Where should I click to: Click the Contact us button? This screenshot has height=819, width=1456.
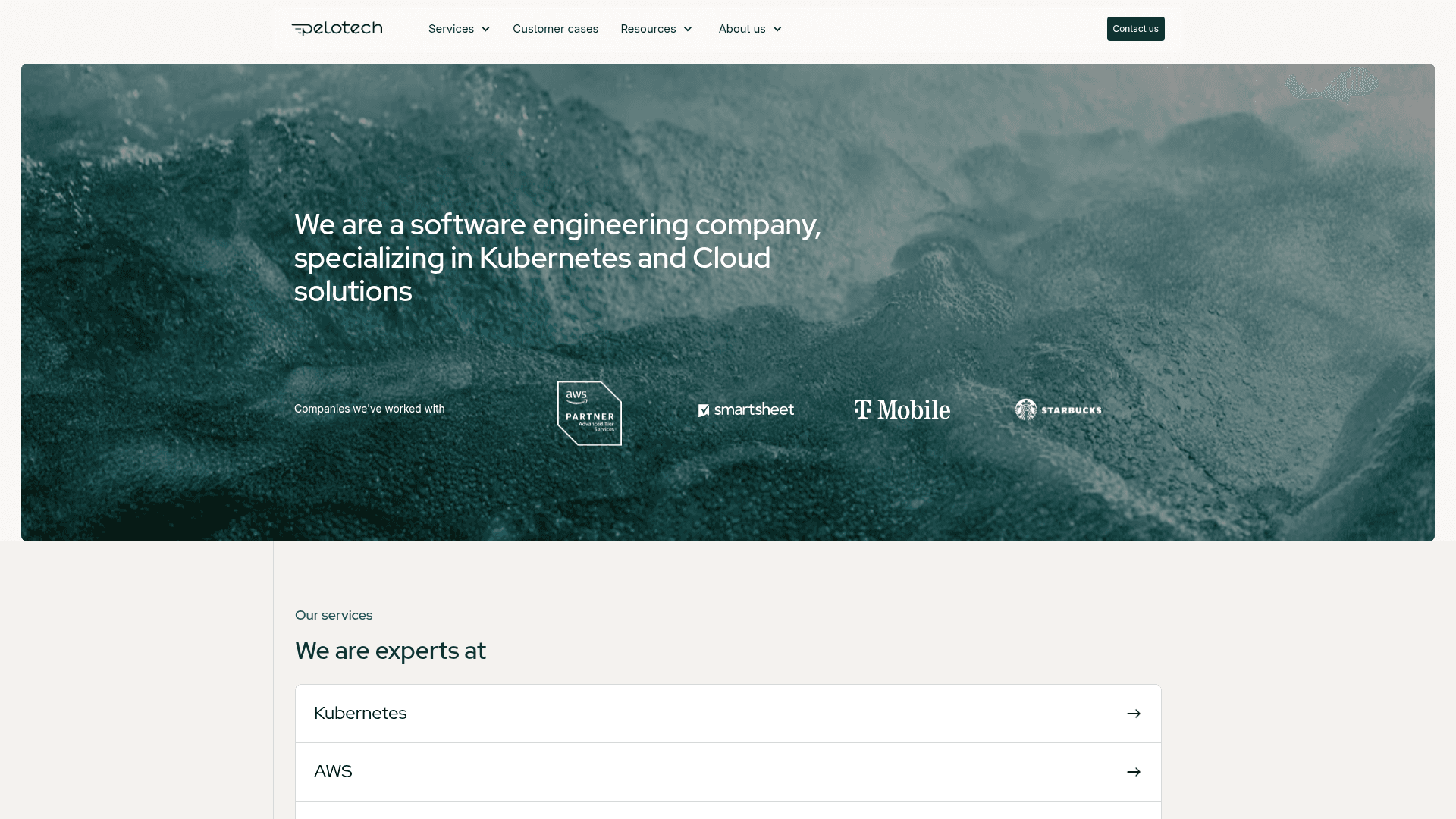pos(1135,28)
